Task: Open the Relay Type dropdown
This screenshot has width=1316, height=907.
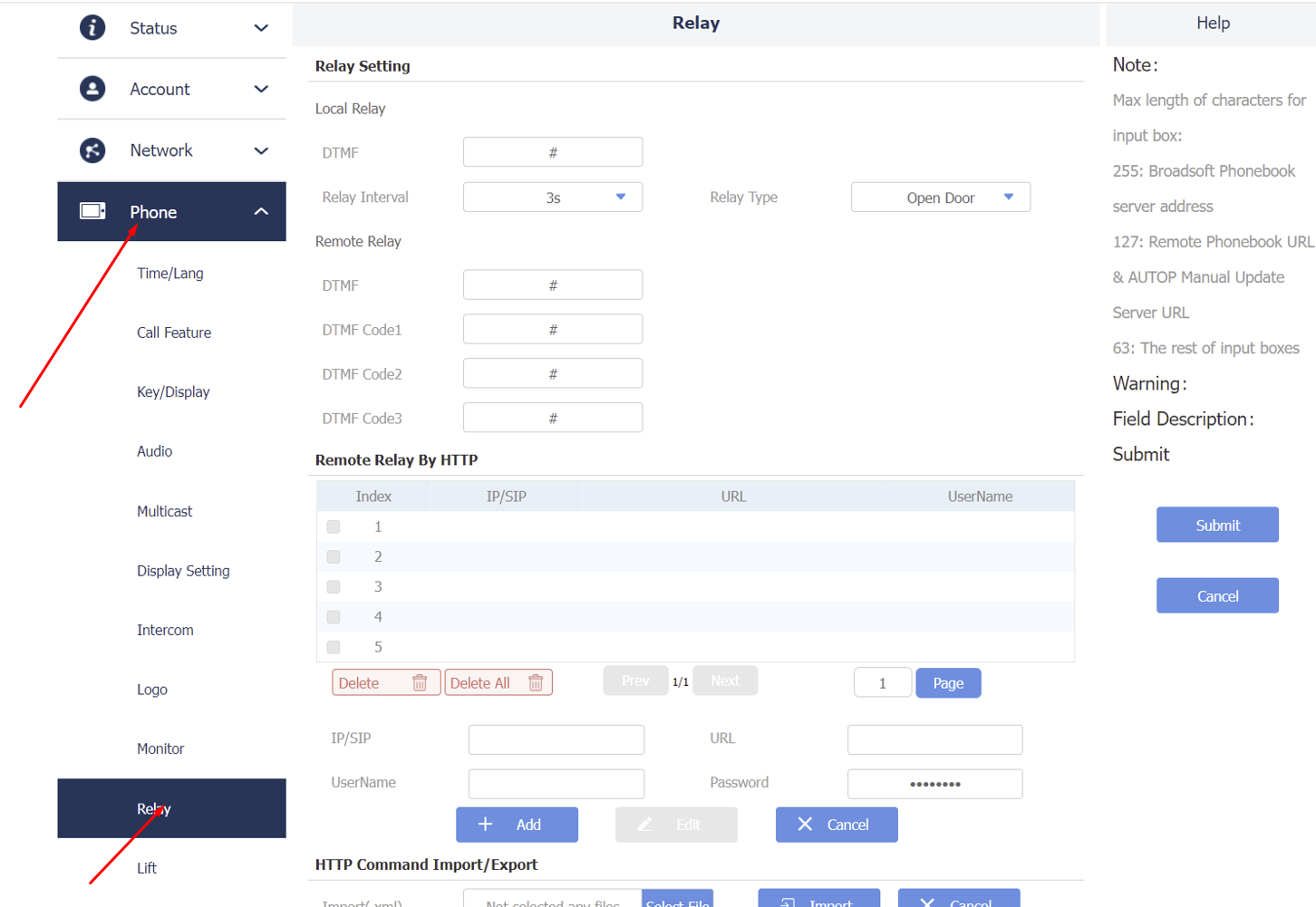Action: click(940, 198)
